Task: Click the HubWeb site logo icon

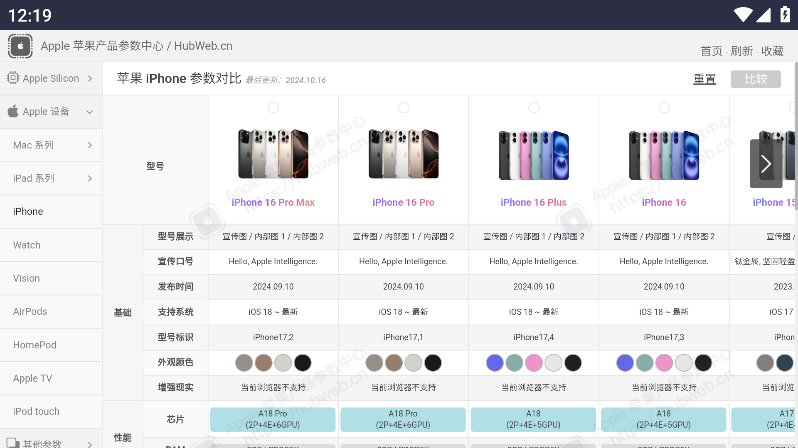Action: pyautogui.click(x=20, y=46)
